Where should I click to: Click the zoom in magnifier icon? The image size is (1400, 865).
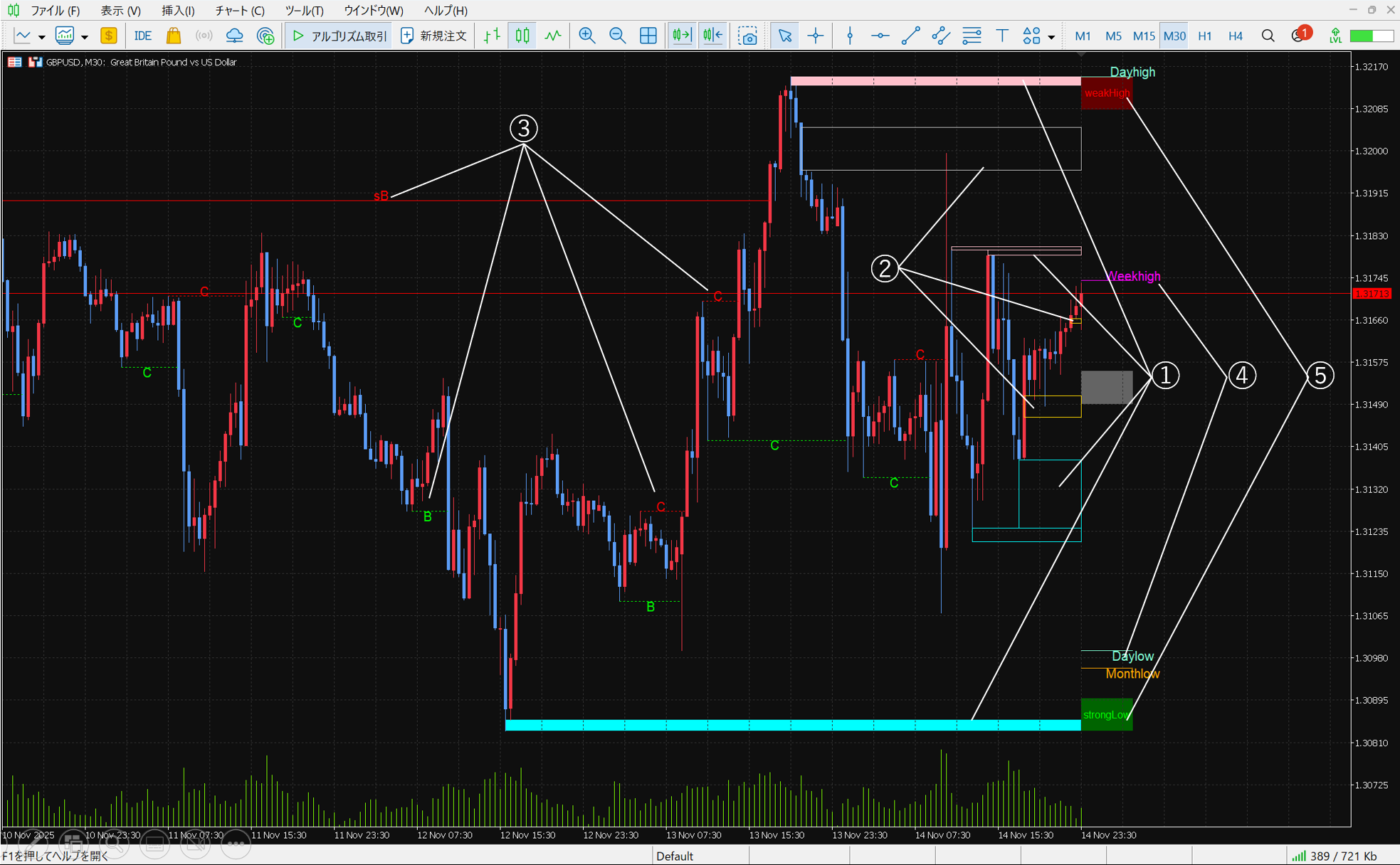[x=586, y=36]
